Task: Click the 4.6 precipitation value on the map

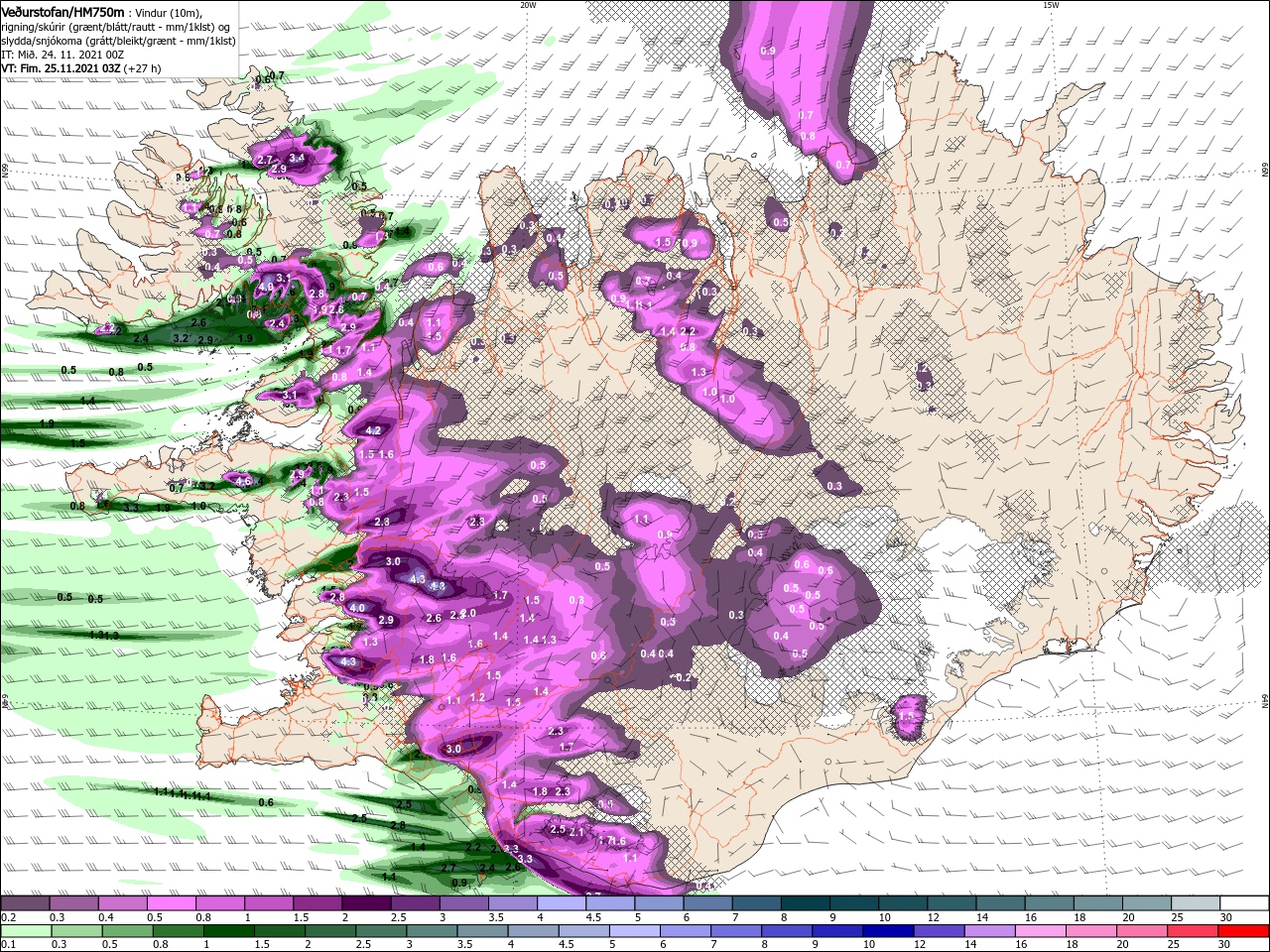Action: [x=244, y=481]
